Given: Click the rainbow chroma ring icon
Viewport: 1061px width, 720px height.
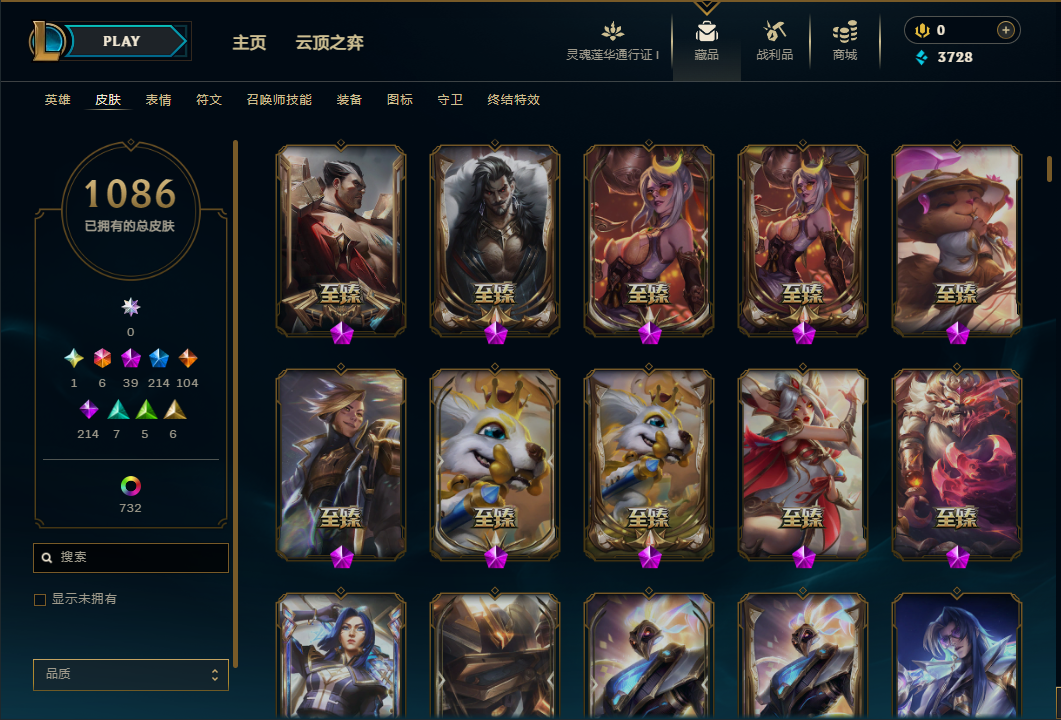Looking at the screenshot, I should 131,485.
